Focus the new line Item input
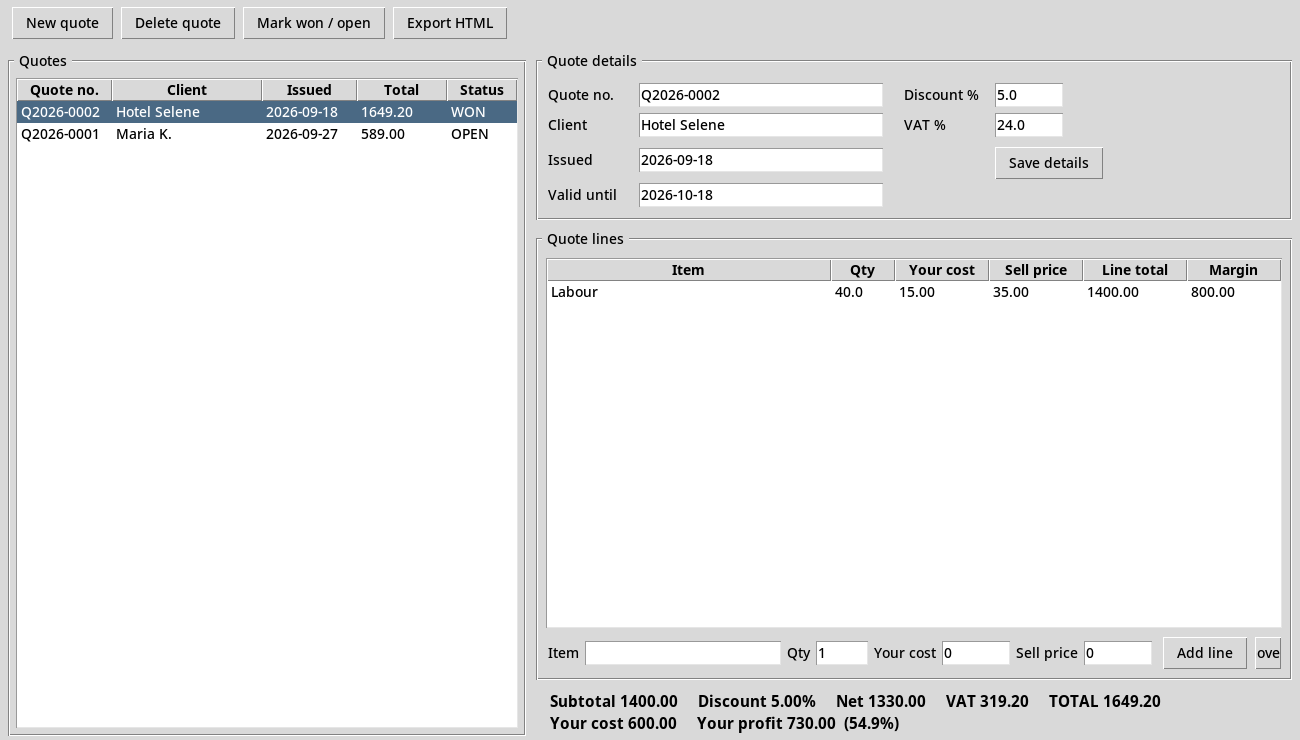The width and height of the screenshot is (1300, 740). [x=683, y=653]
